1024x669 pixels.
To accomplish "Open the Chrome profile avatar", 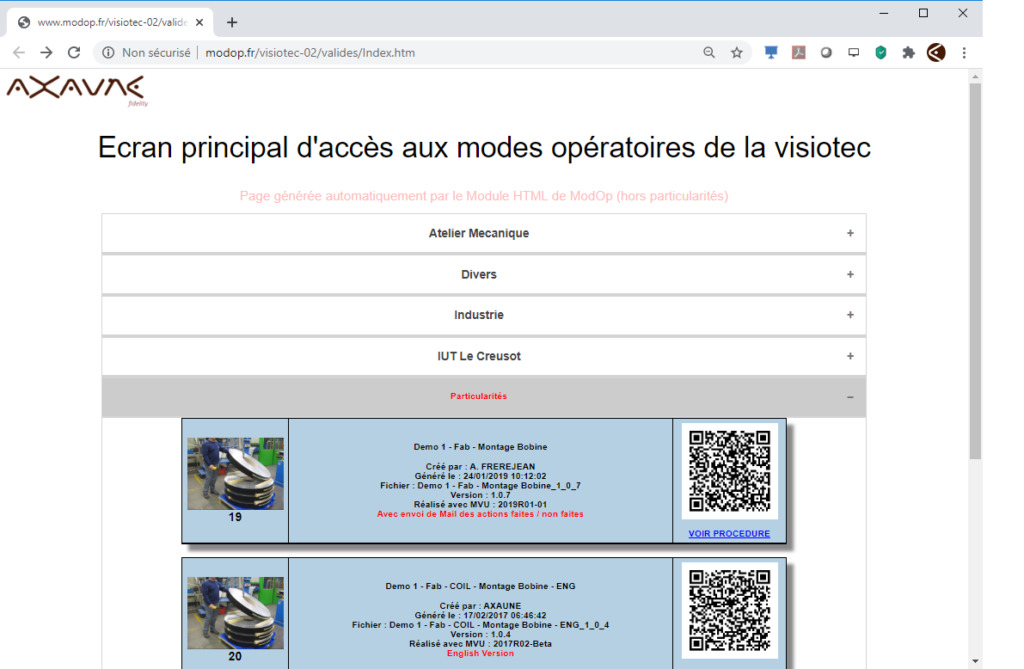I will pos(936,53).
